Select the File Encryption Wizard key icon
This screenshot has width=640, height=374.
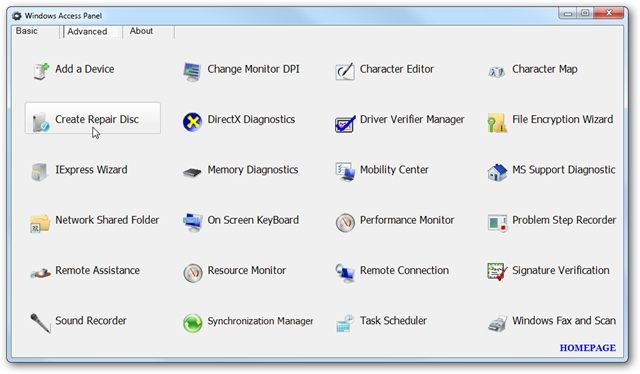click(x=497, y=122)
